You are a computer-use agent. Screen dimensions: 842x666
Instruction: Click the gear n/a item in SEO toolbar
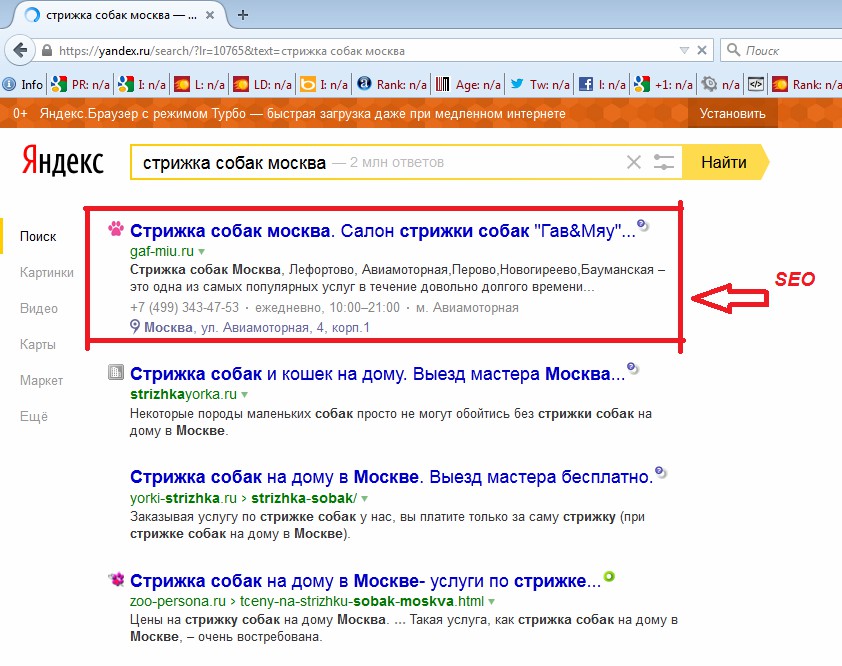[720, 84]
